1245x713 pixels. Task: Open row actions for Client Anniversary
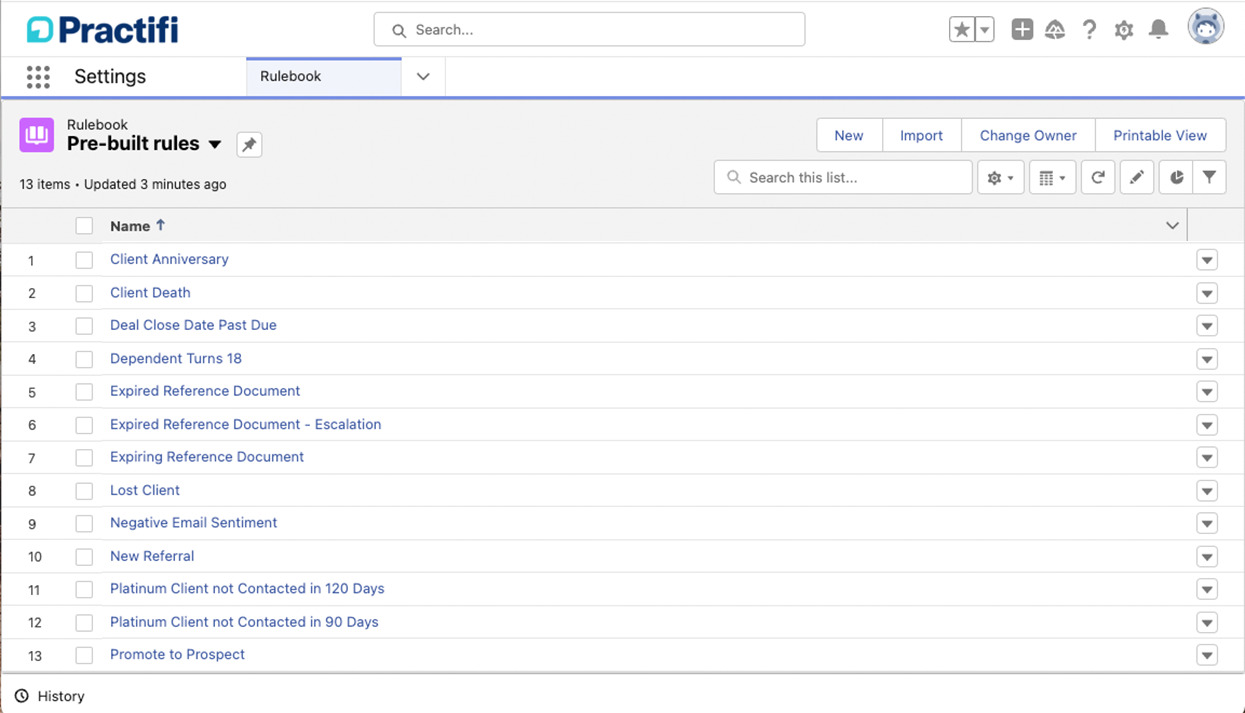point(1207,261)
